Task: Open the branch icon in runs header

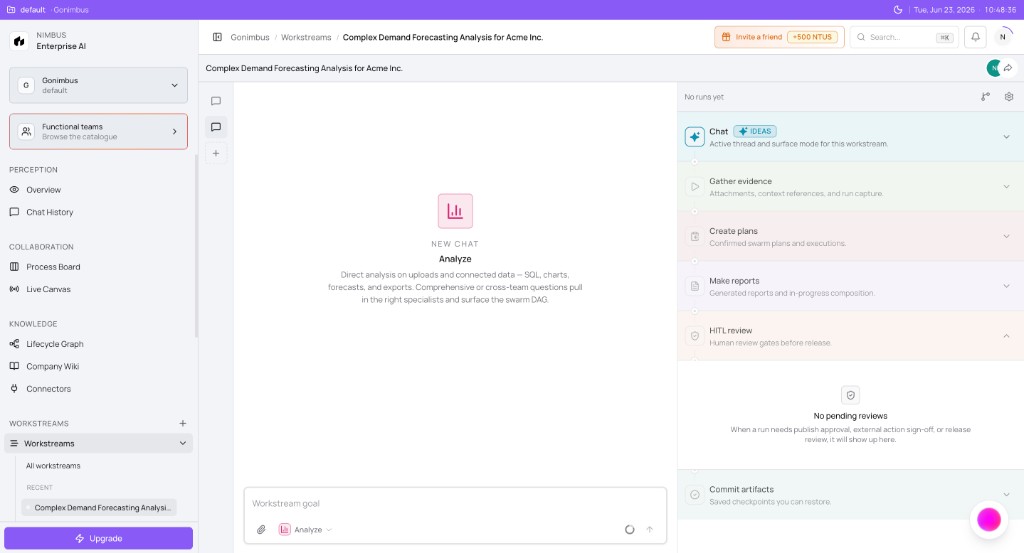Action: pos(985,97)
